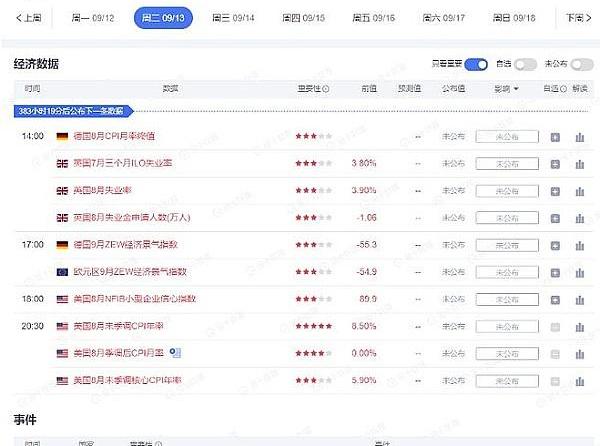Switch to 周三 09/14 date tab
Screen dimensions: 600x446
tap(233, 18)
